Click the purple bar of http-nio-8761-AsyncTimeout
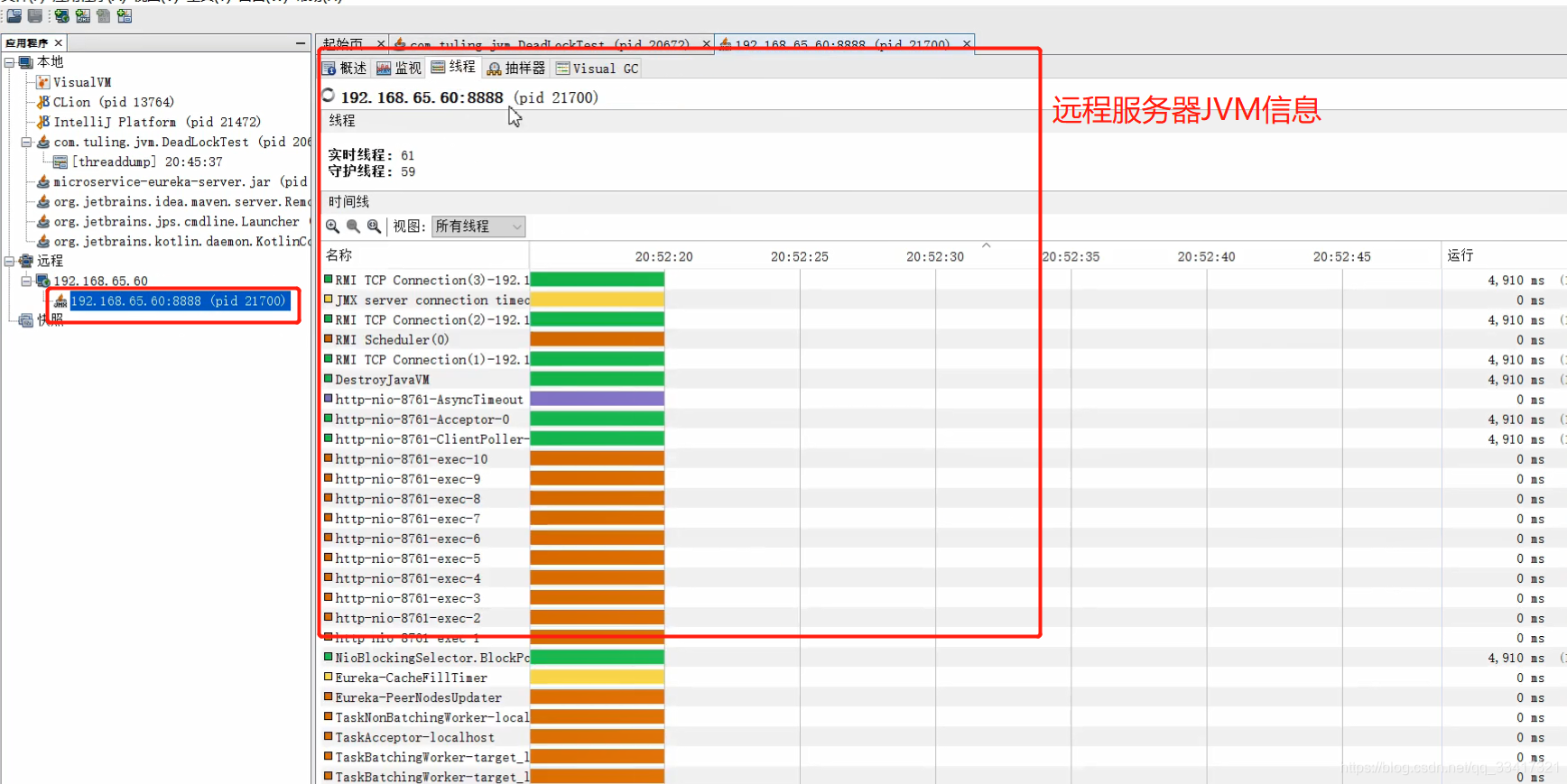 click(x=597, y=400)
